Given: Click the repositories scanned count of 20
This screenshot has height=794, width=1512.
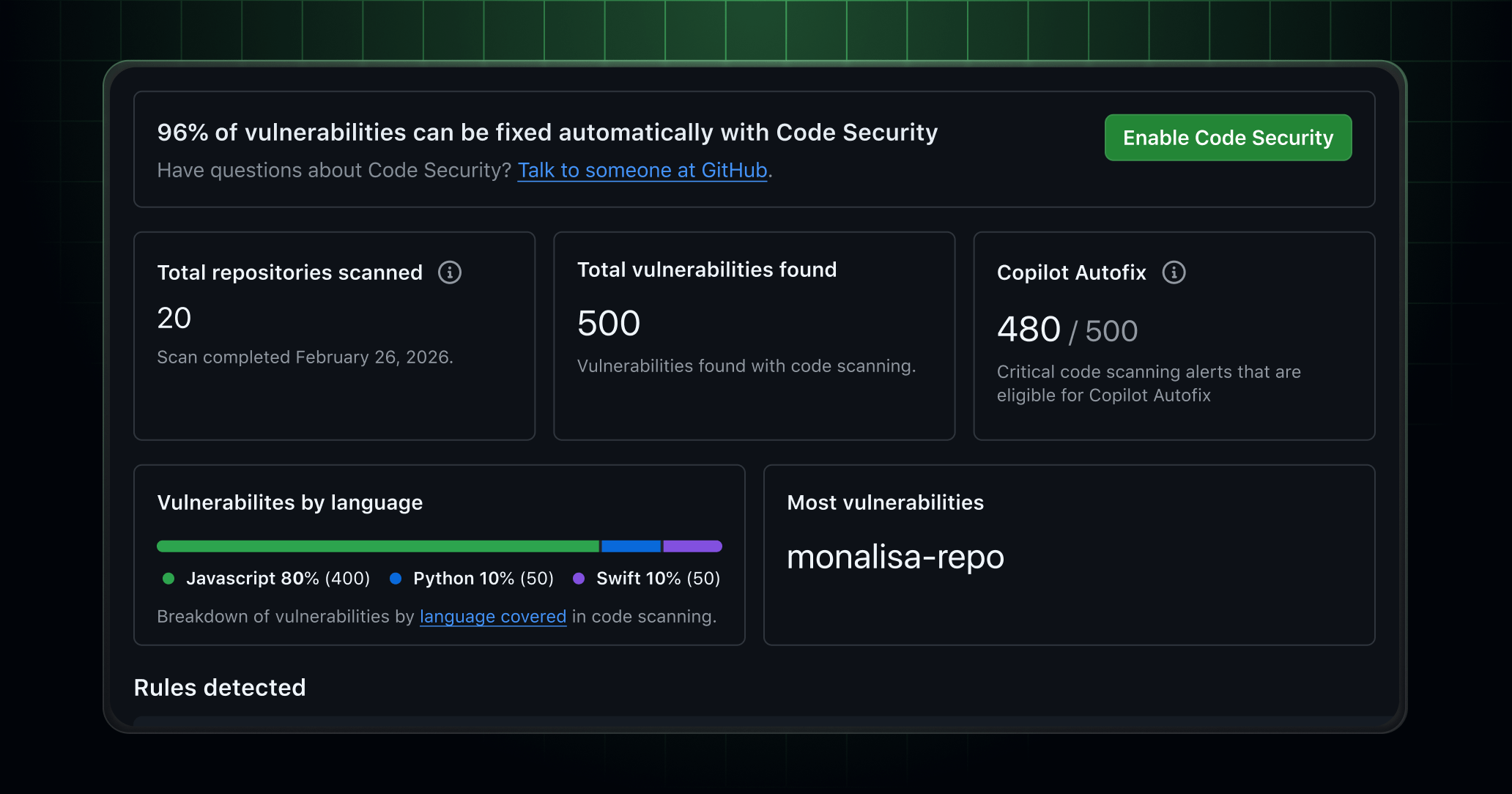Looking at the screenshot, I should pos(174,318).
